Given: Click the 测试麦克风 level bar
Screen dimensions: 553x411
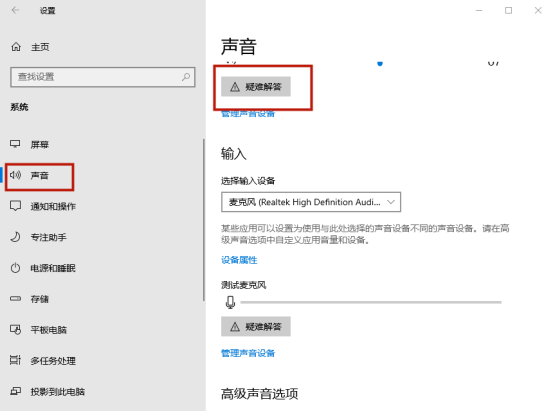Looking at the screenshot, I should click(x=371, y=302).
